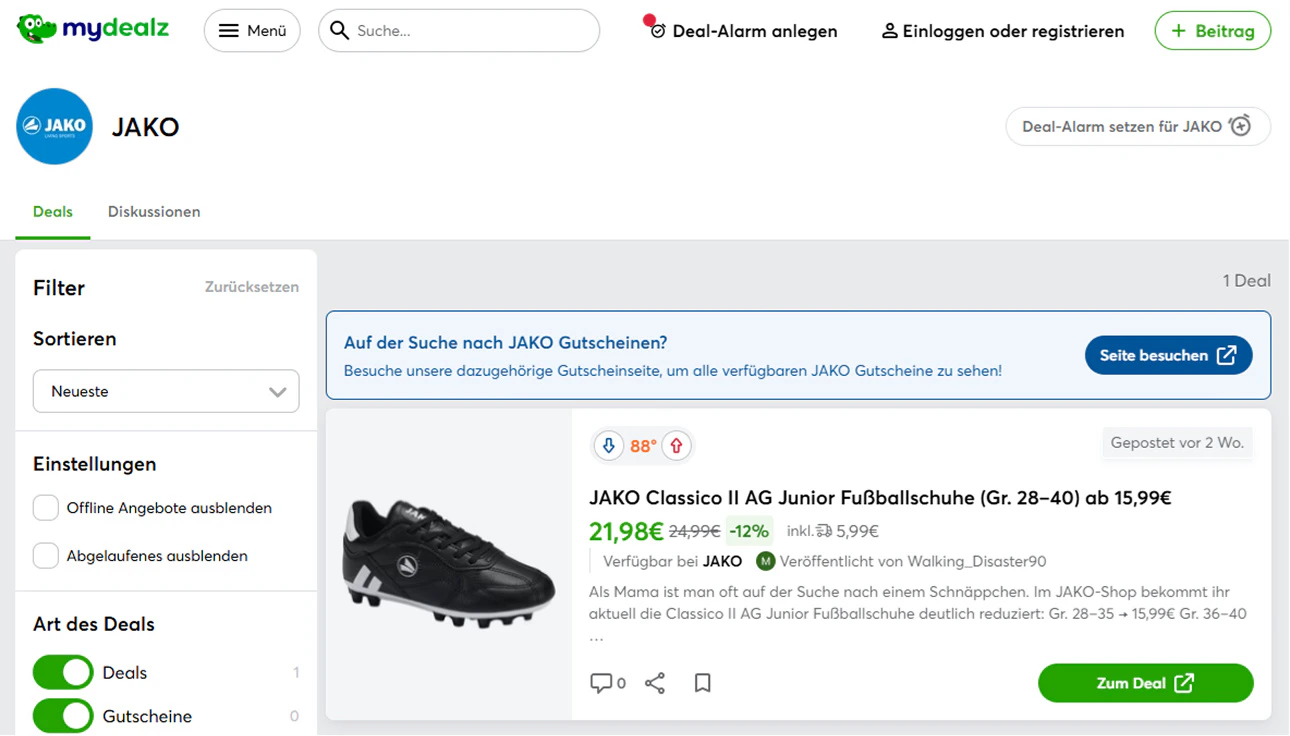The width and height of the screenshot is (1290, 736).
Task: Click the round JAKO brand logo
Action: coord(54,126)
